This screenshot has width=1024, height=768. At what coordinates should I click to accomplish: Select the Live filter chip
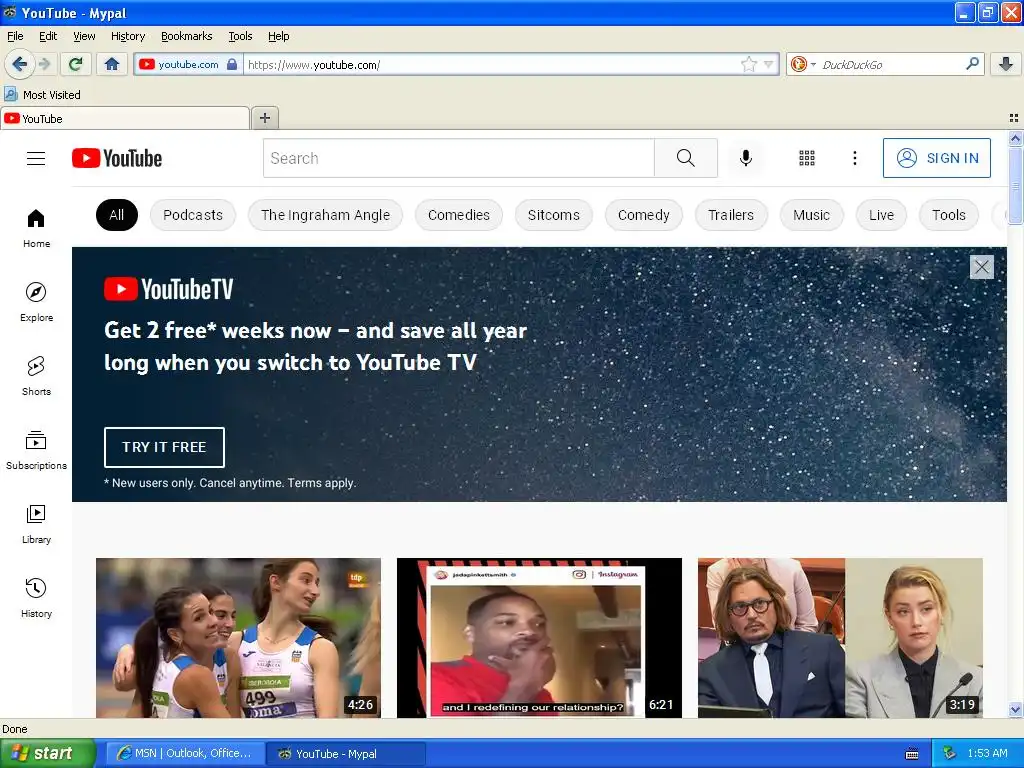pyautogui.click(x=882, y=215)
